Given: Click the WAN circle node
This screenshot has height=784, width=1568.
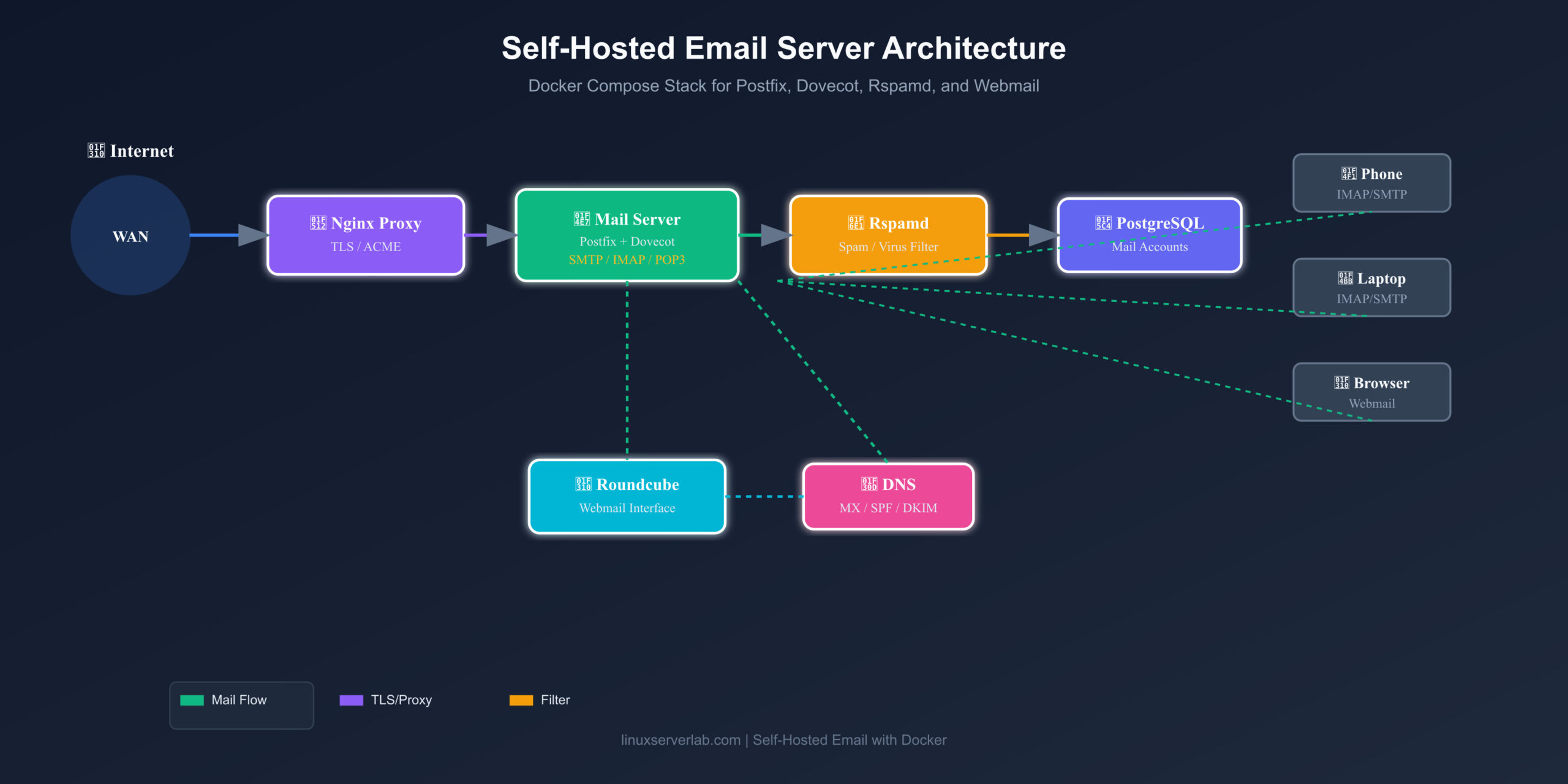Looking at the screenshot, I should (130, 235).
